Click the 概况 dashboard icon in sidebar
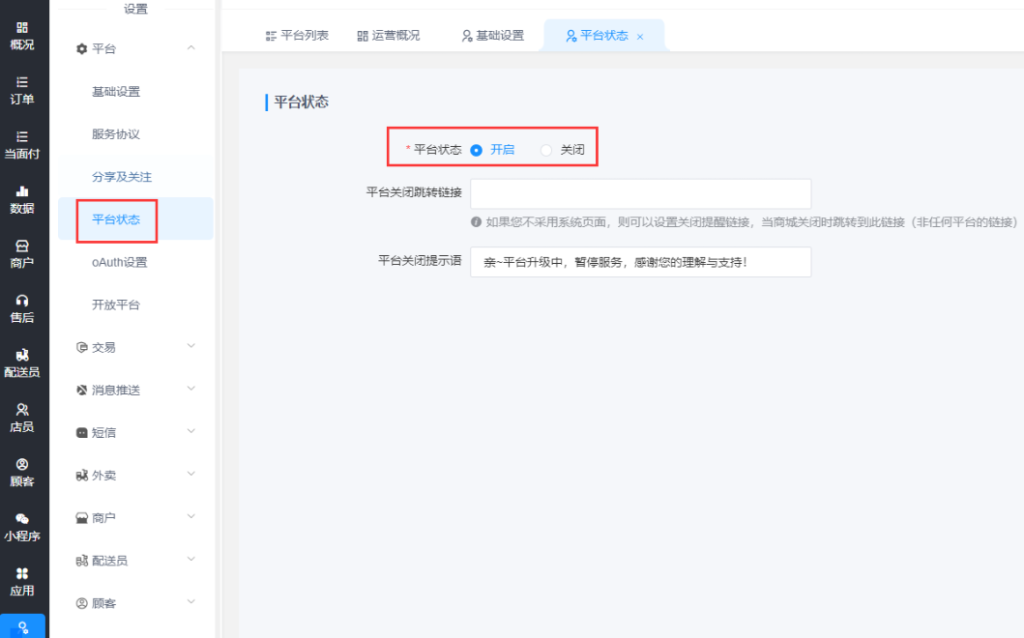The height and width of the screenshot is (638, 1024). click(x=22, y=28)
